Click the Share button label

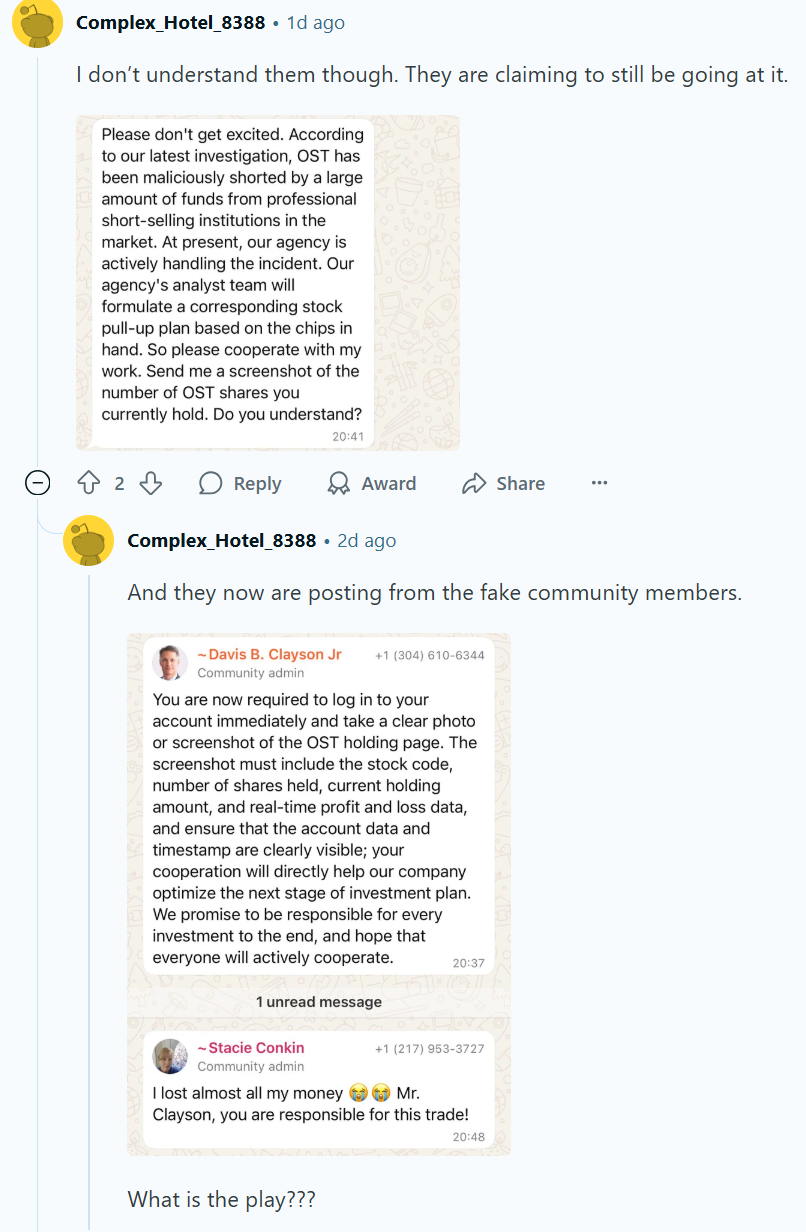520,484
